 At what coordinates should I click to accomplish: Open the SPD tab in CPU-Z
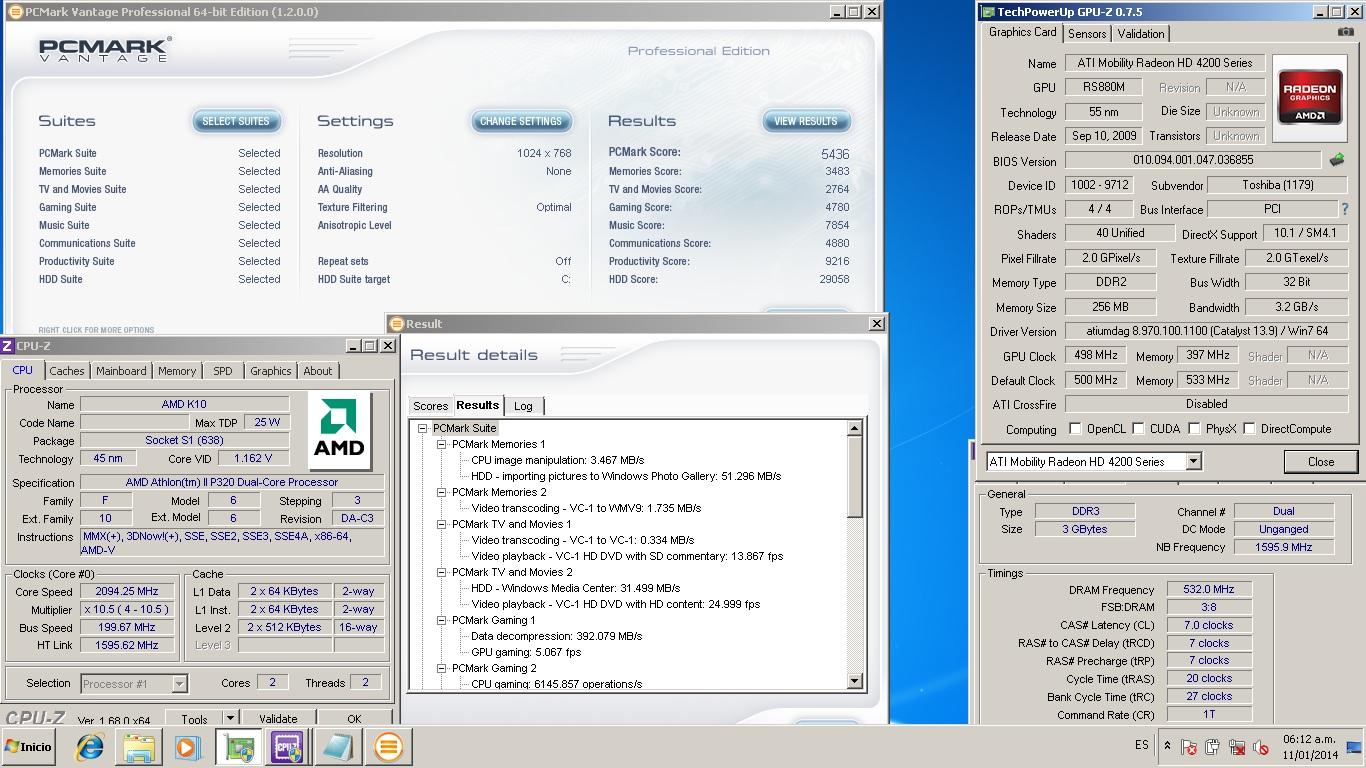(x=223, y=371)
